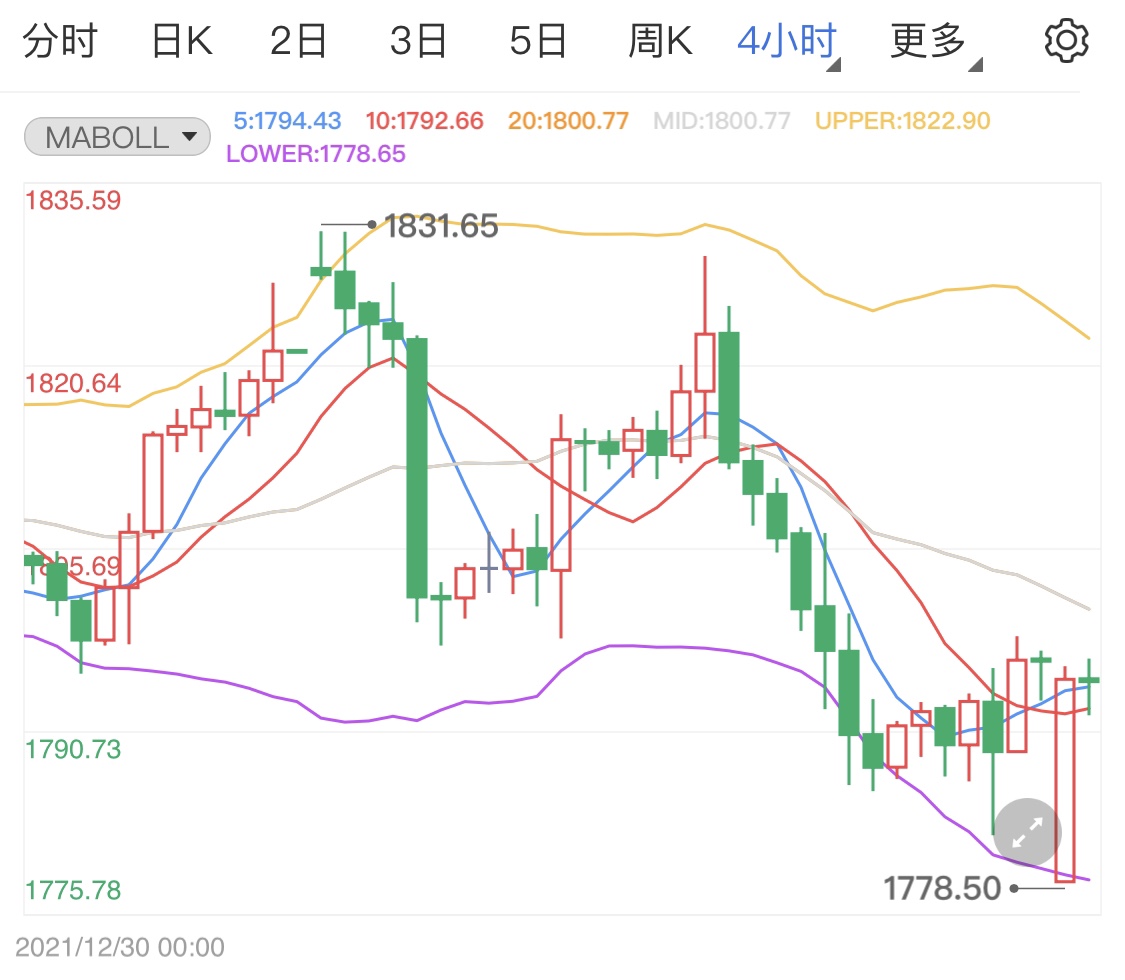Click the 1790.73 price axis label
Image resolution: width=1125 pixels, height=980 pixels.
click(73, 749)
